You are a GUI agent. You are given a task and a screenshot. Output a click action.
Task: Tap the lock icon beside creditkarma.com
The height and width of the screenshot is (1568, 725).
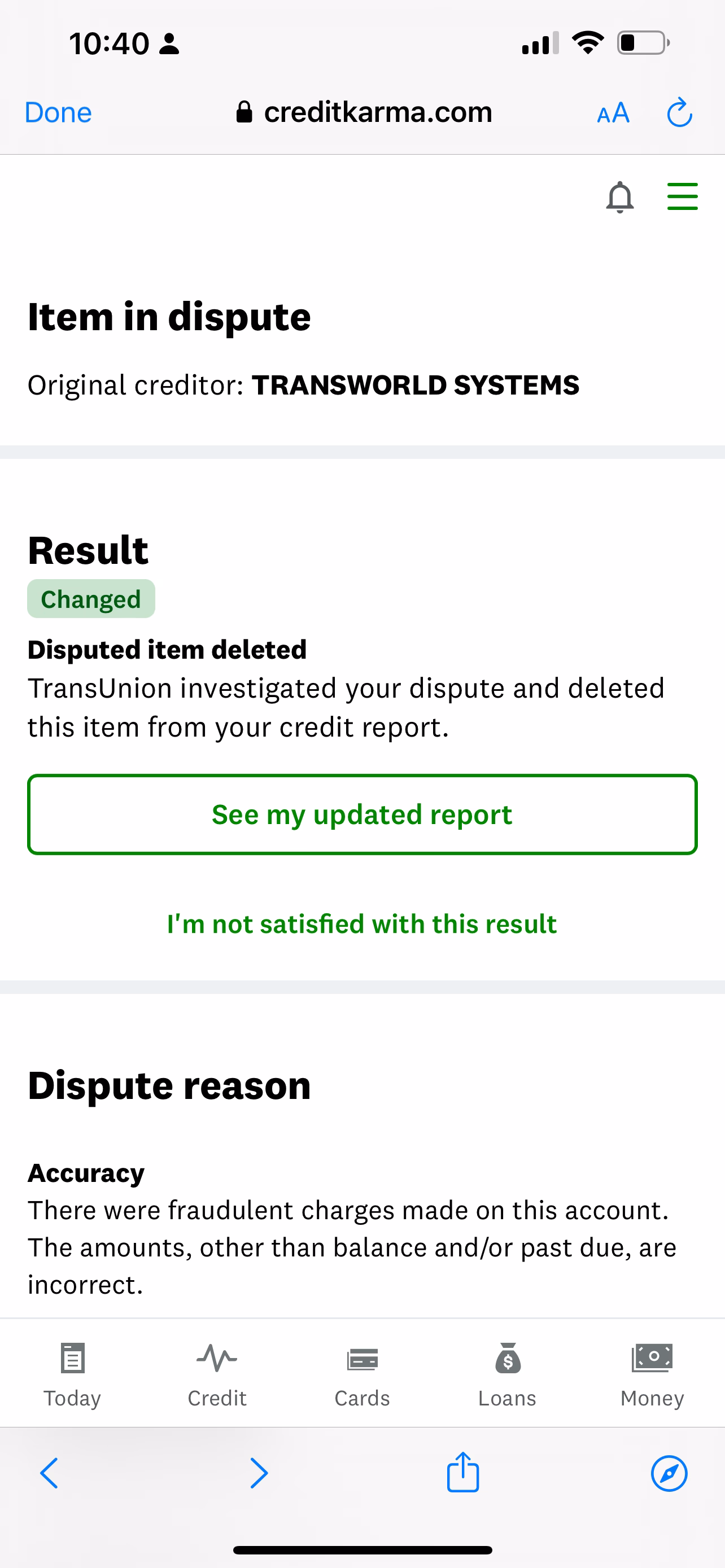click(244, 112)
